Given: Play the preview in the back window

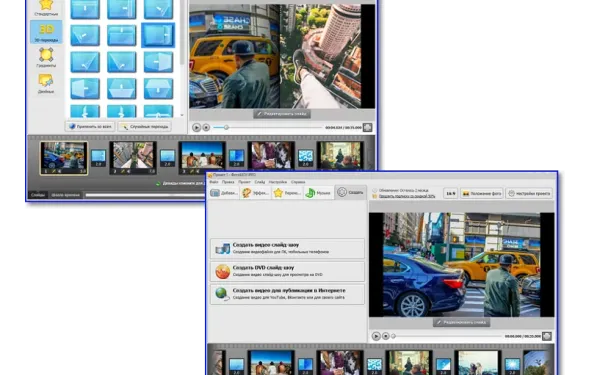Looking at the screenshot, I should point(196,127).
